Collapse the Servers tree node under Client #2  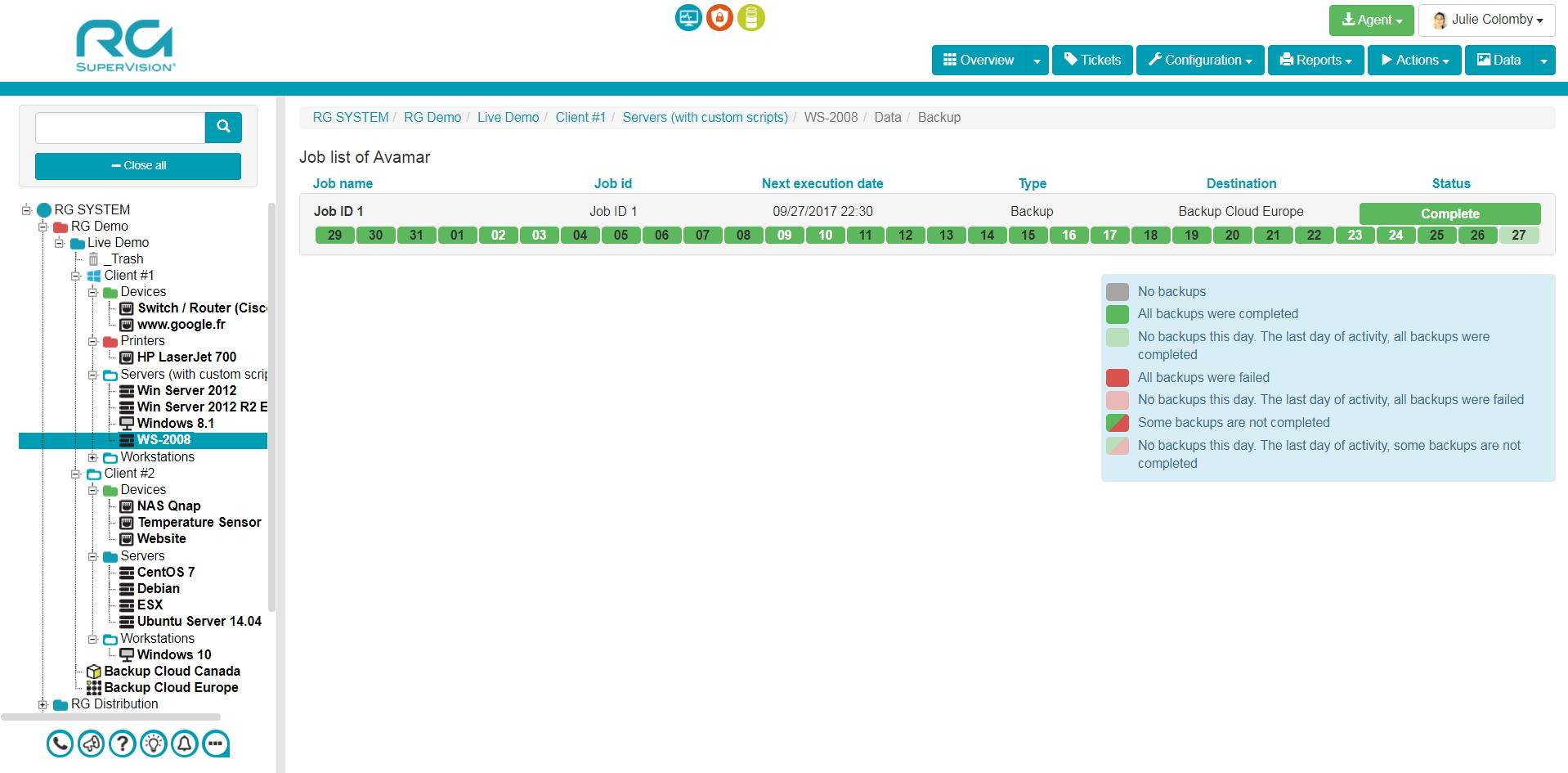[x=92, y=556]
